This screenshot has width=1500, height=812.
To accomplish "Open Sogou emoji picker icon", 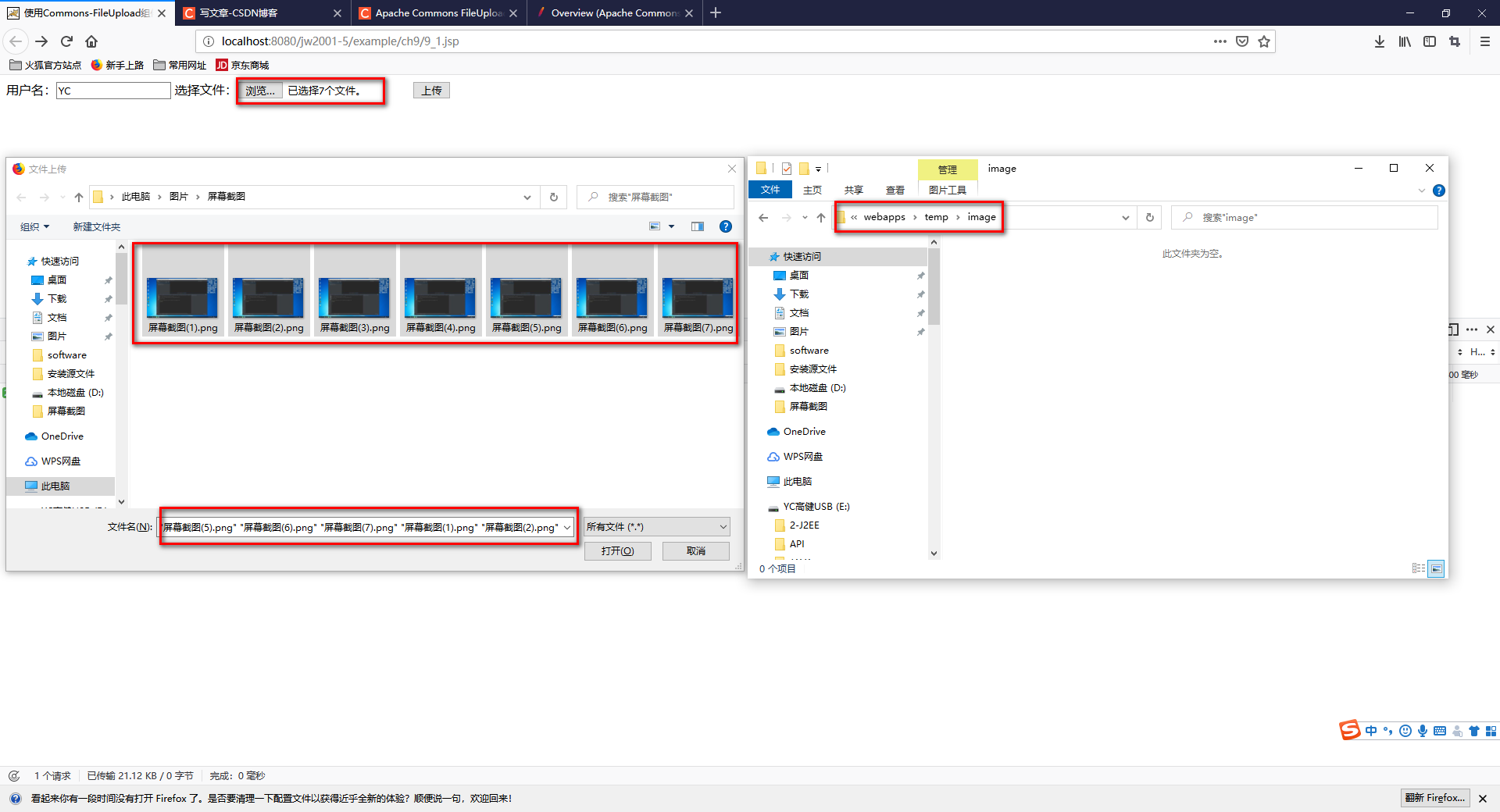I will click(x=1405, y=731).
